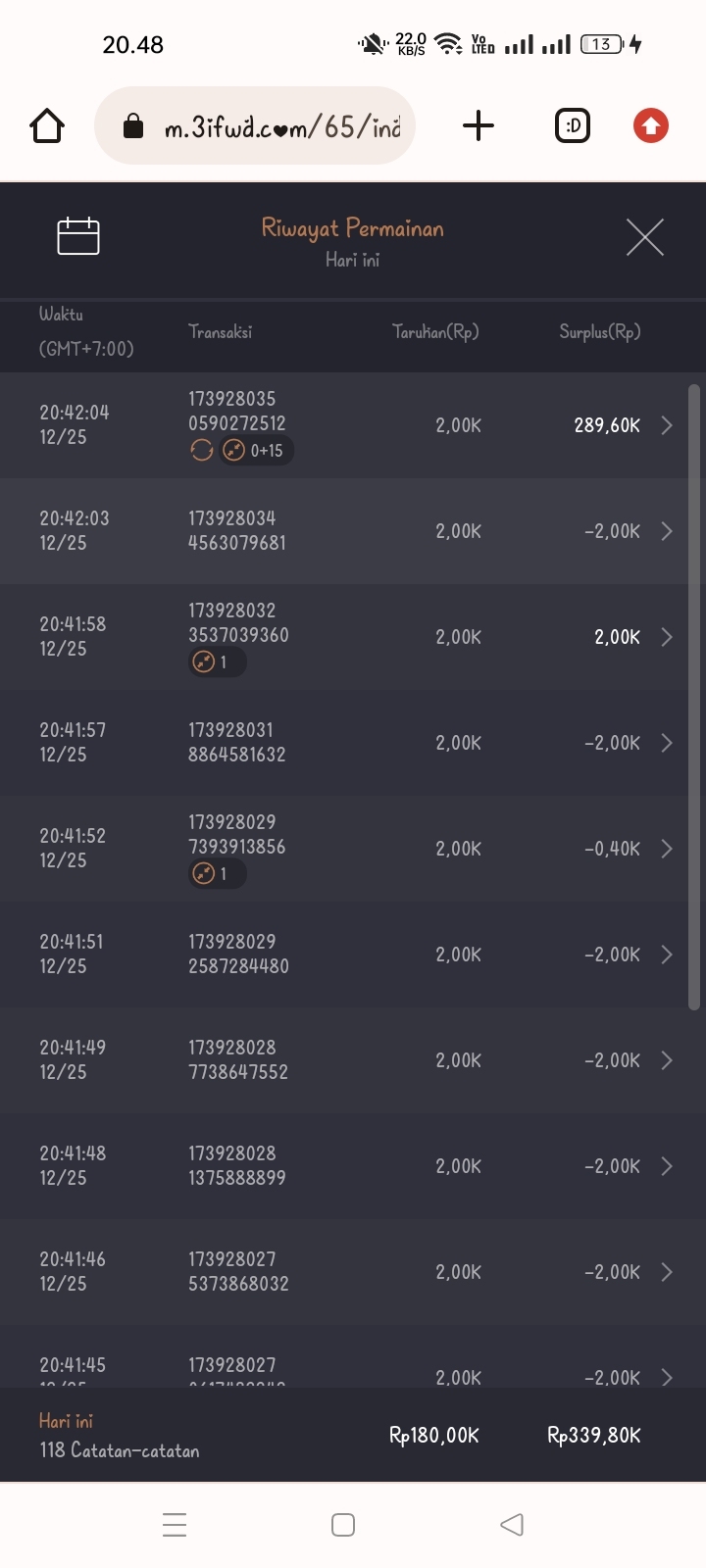Expand the 20:42:03 transaction row chevron
Viewport: 706px width, 1568px height.
click(667, 531)
